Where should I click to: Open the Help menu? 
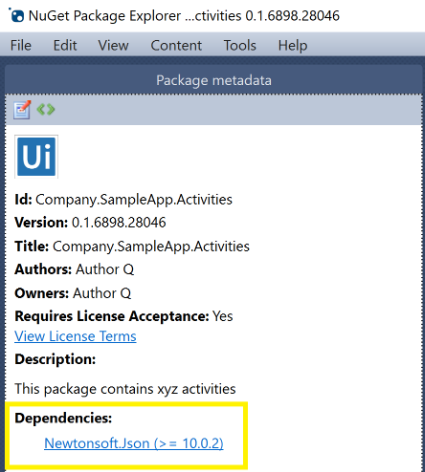coord(293,45)
